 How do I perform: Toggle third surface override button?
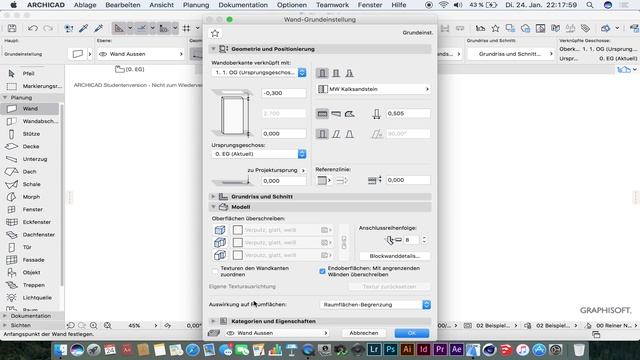pyautogui.click(x=220, y=256)
